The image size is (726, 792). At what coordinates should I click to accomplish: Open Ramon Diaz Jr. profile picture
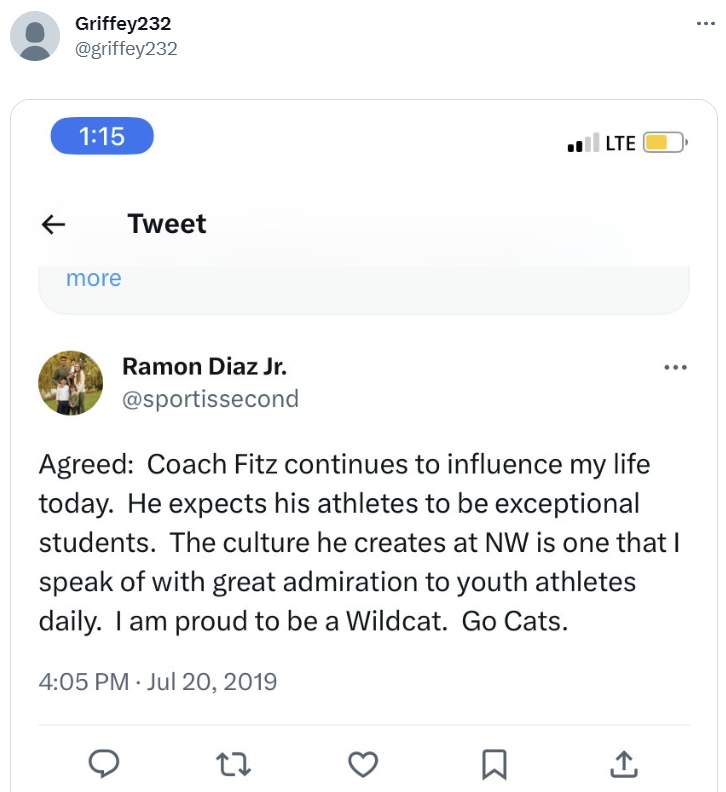coord(71,383)
